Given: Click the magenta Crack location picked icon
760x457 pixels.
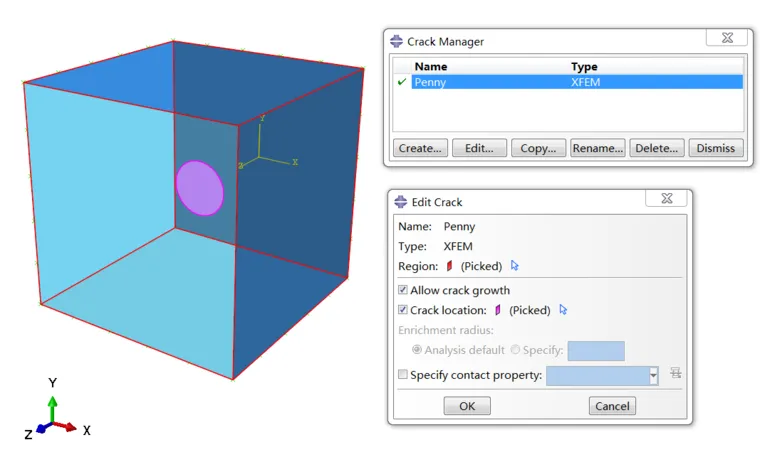Looking at the screenshot, I should point(498,310).
